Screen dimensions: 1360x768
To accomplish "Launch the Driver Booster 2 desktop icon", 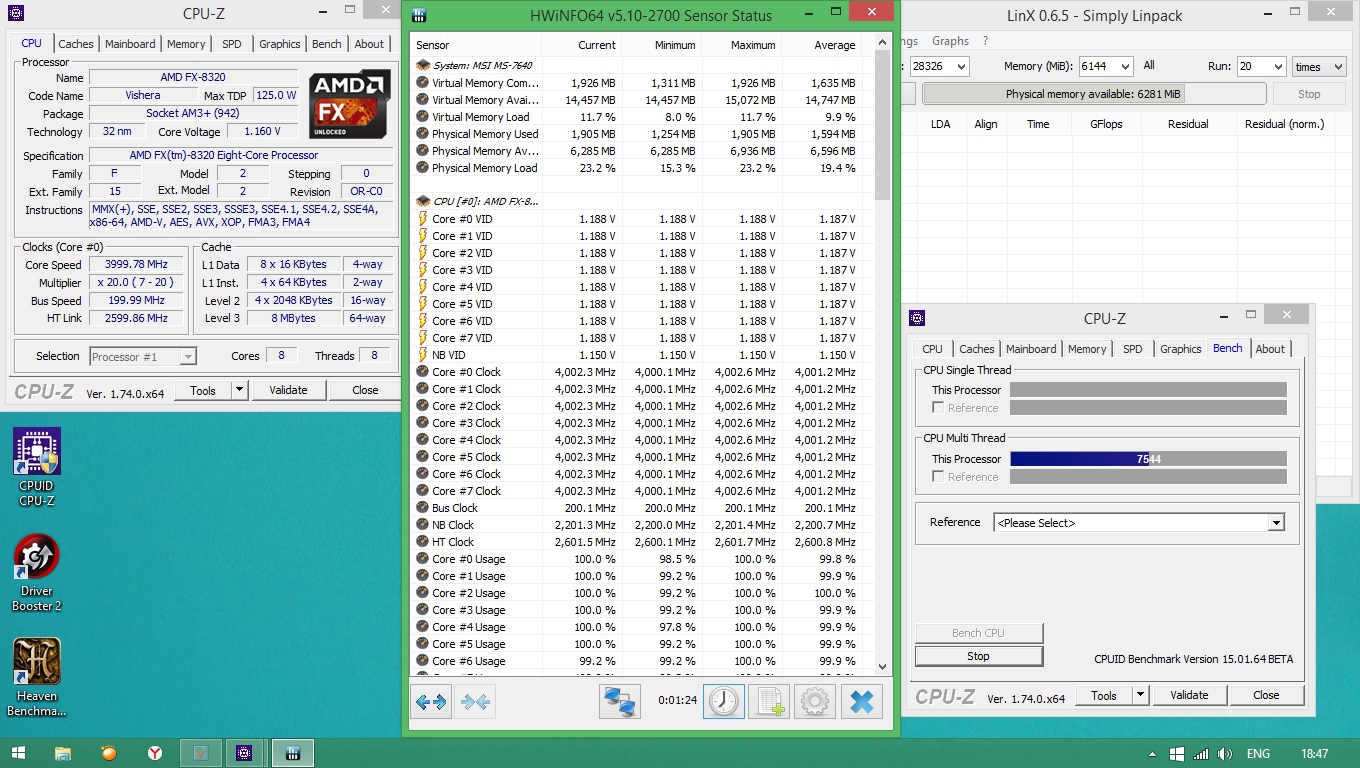I will pyautogui.click(x=37, y=573).
